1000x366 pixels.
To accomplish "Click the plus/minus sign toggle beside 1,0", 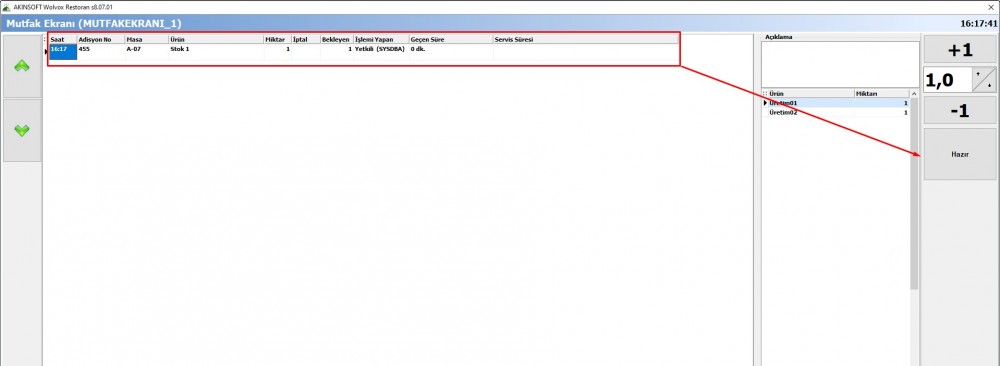I will [x=984, y=80].
